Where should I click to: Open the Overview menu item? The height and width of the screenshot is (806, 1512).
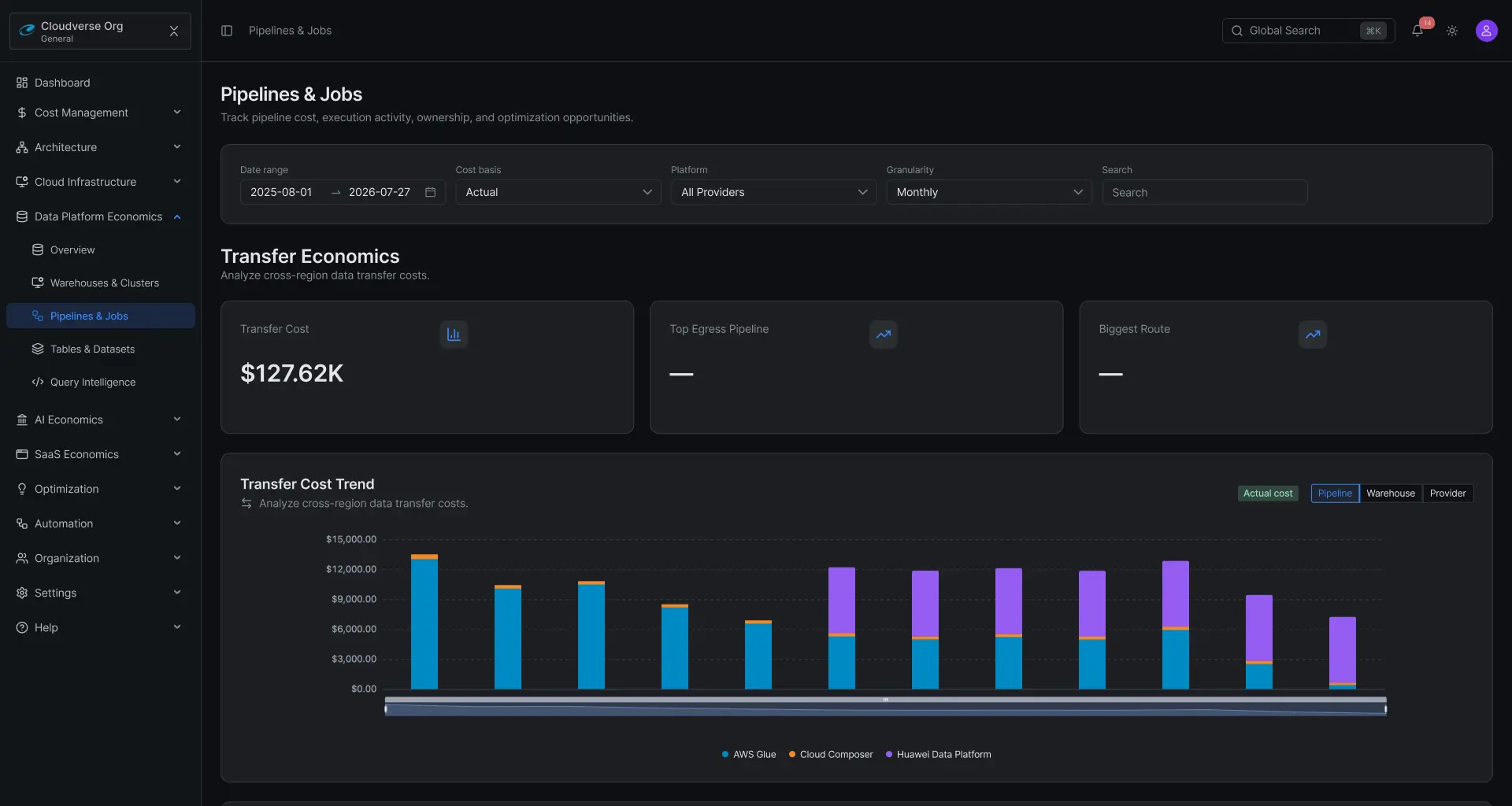[101, 250]
